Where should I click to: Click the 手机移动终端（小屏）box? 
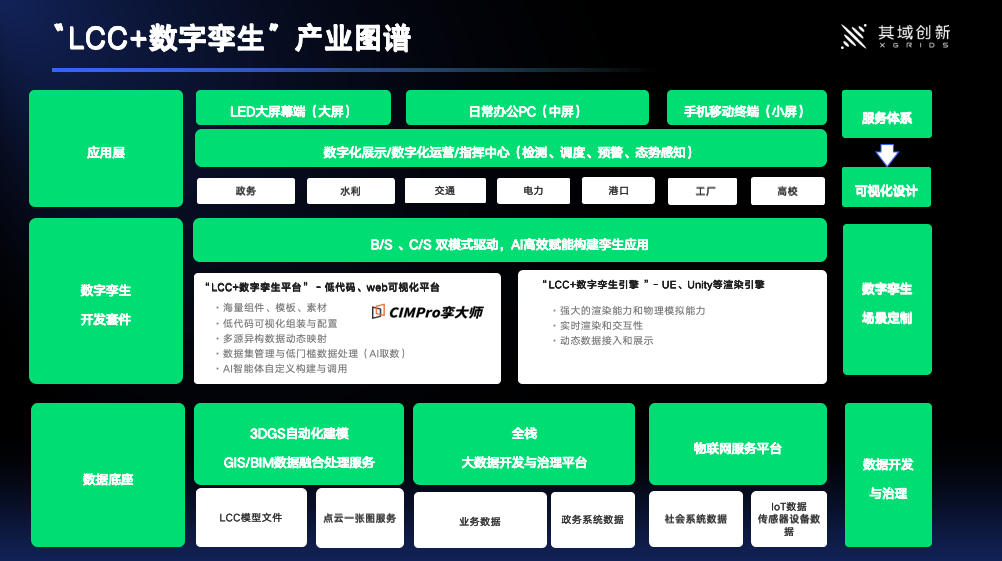(x=746, y=108)
